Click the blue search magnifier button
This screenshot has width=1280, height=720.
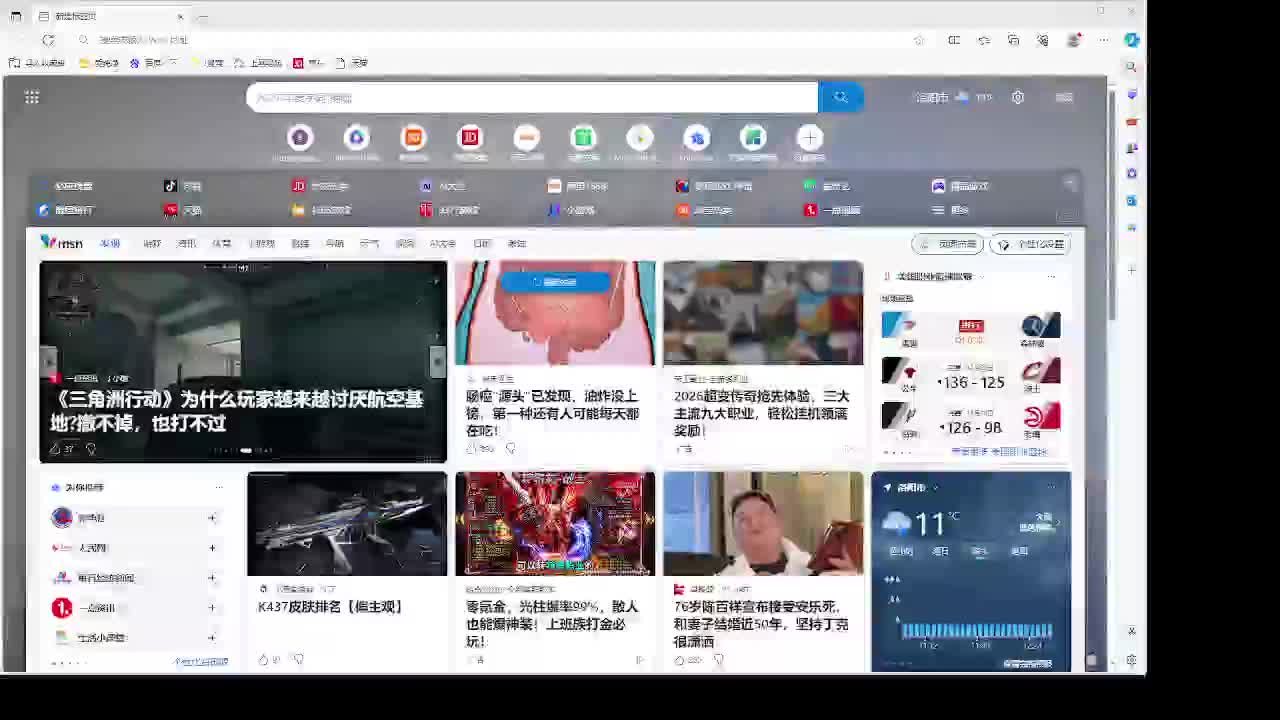pos(840,97)
